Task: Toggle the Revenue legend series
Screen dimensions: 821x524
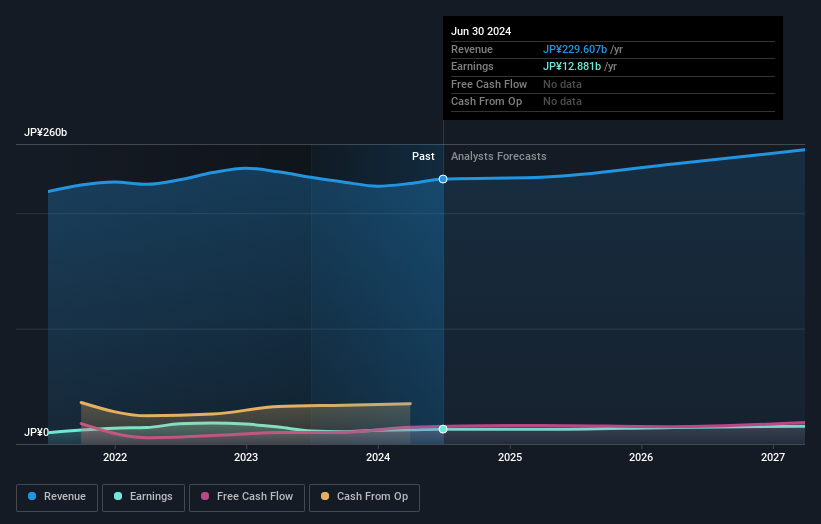Action: pyautogui.click(x=57, y=497)
